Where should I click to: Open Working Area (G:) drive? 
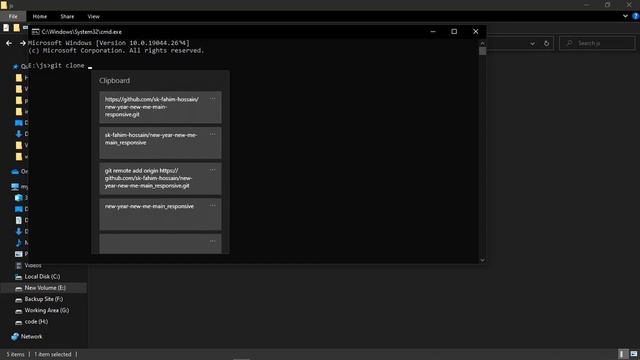click(x=47, y=310)
